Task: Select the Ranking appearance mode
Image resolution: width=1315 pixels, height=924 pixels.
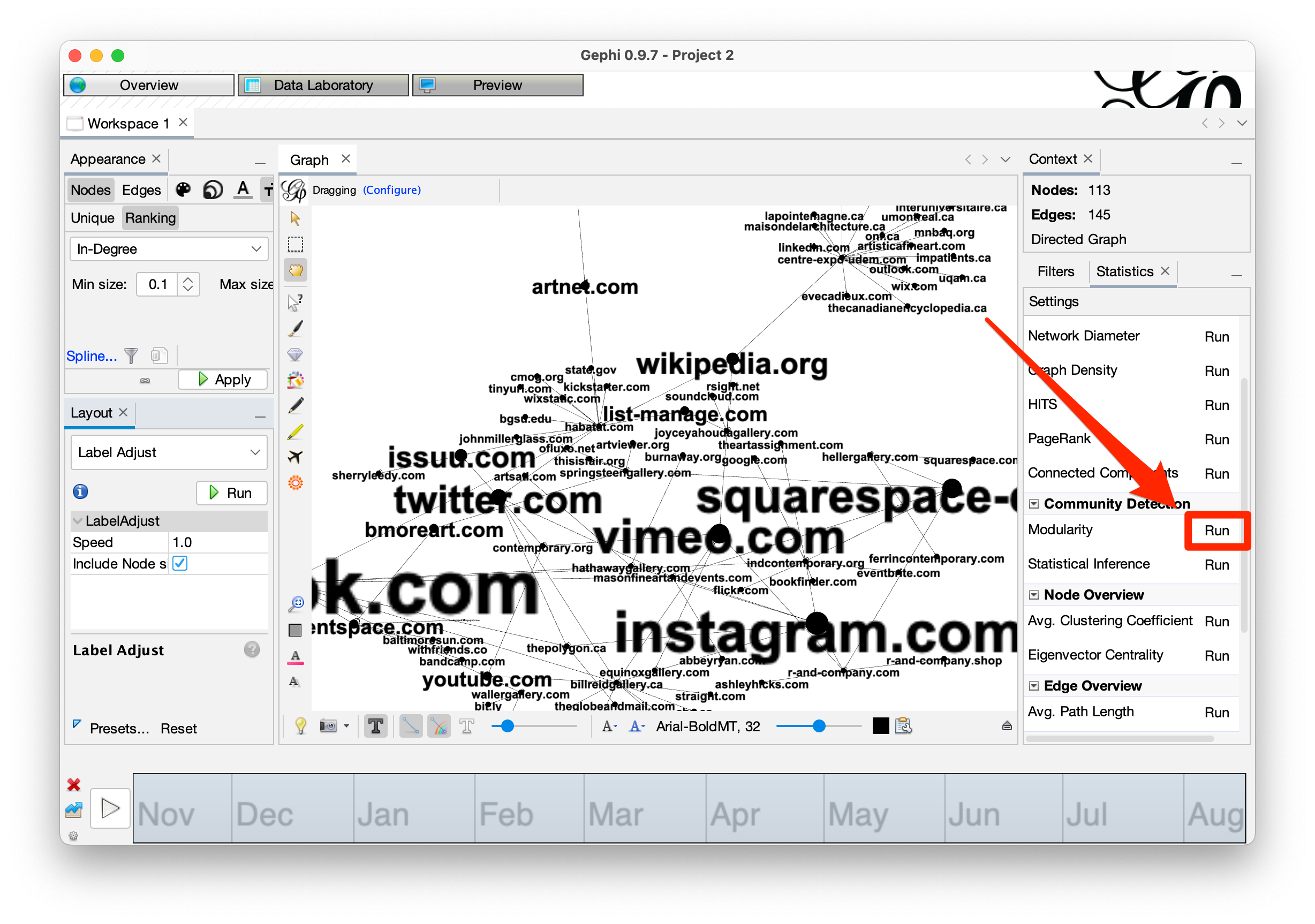Action: [150, 218]
